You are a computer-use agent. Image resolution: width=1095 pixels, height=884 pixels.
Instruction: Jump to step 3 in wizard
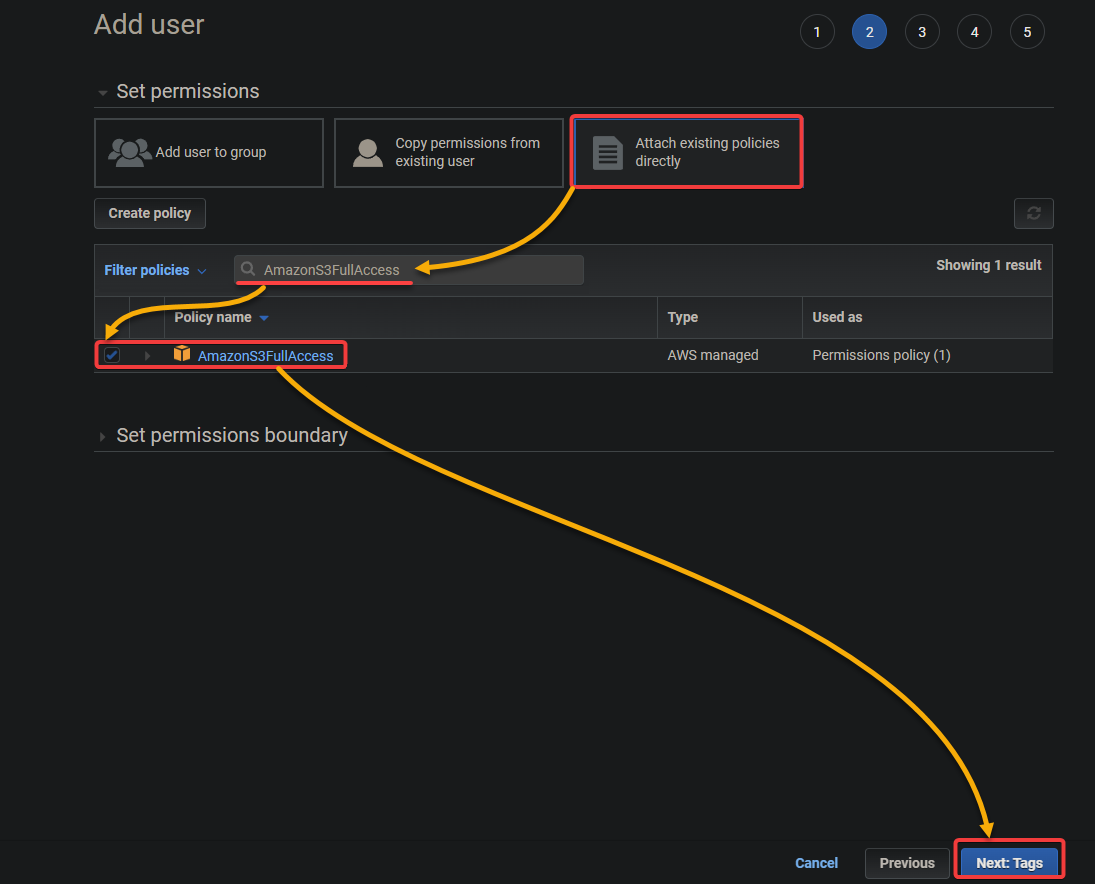coord(922,32)
